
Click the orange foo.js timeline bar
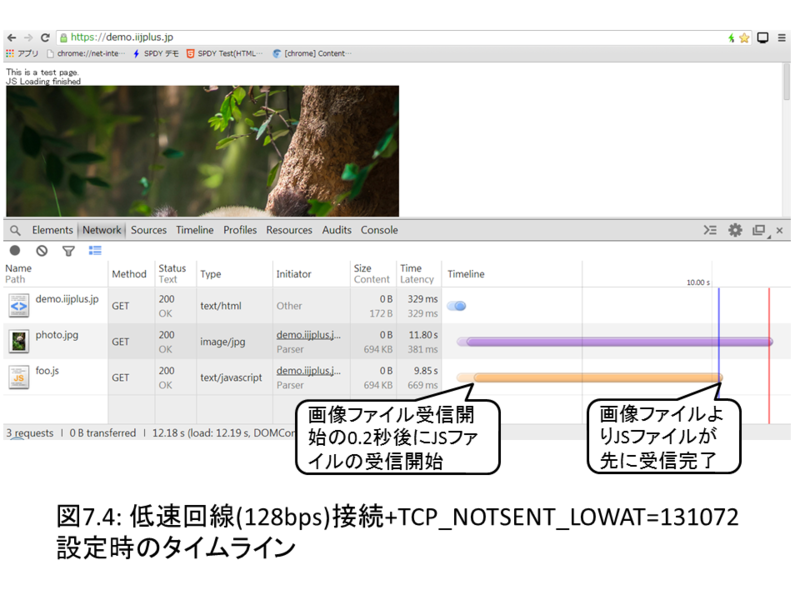coord(589,378)
